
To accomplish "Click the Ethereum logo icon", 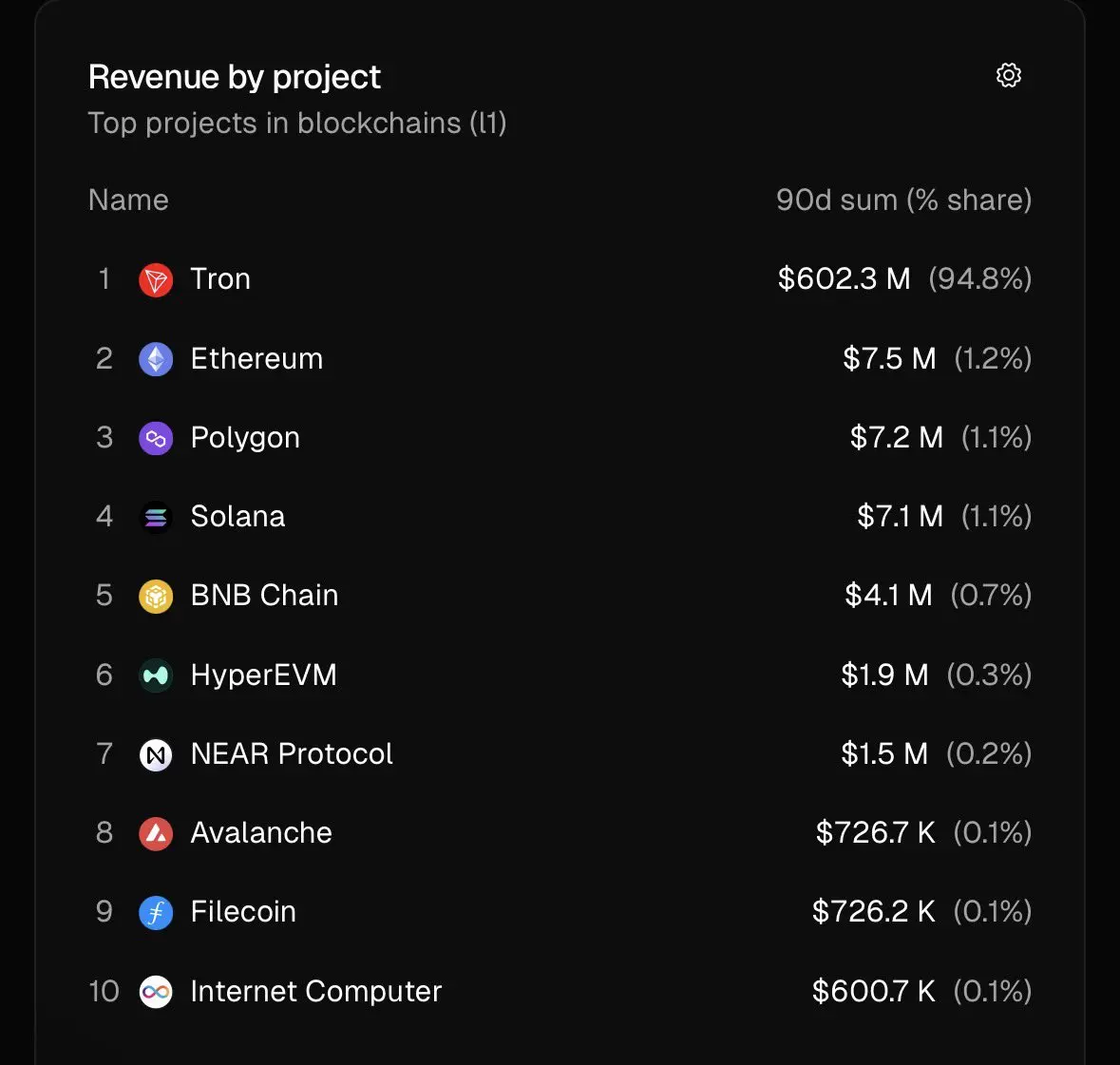I will pos(156,359).
